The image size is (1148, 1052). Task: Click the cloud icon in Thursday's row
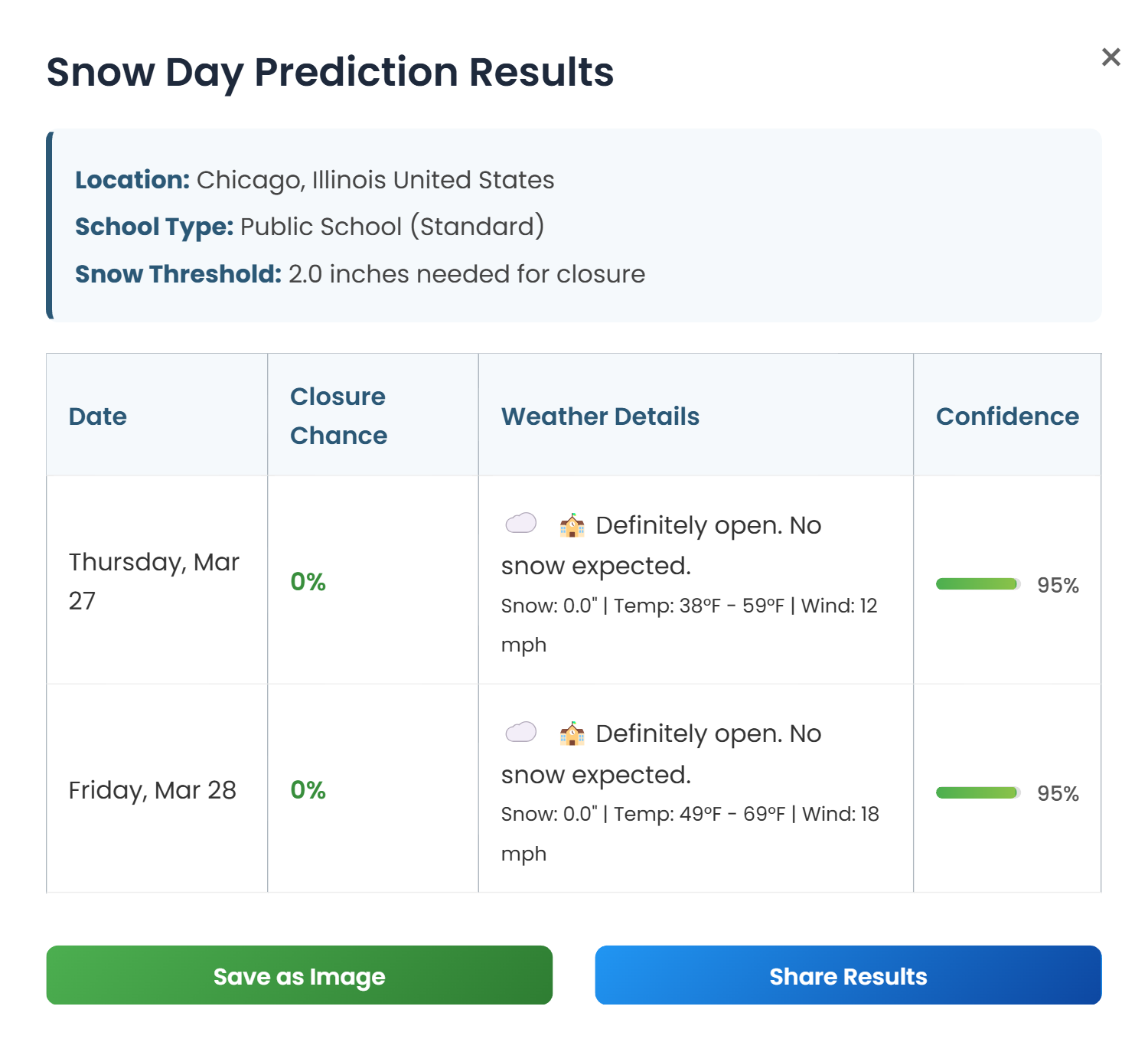pyautogui.click(x=521, y=524)
